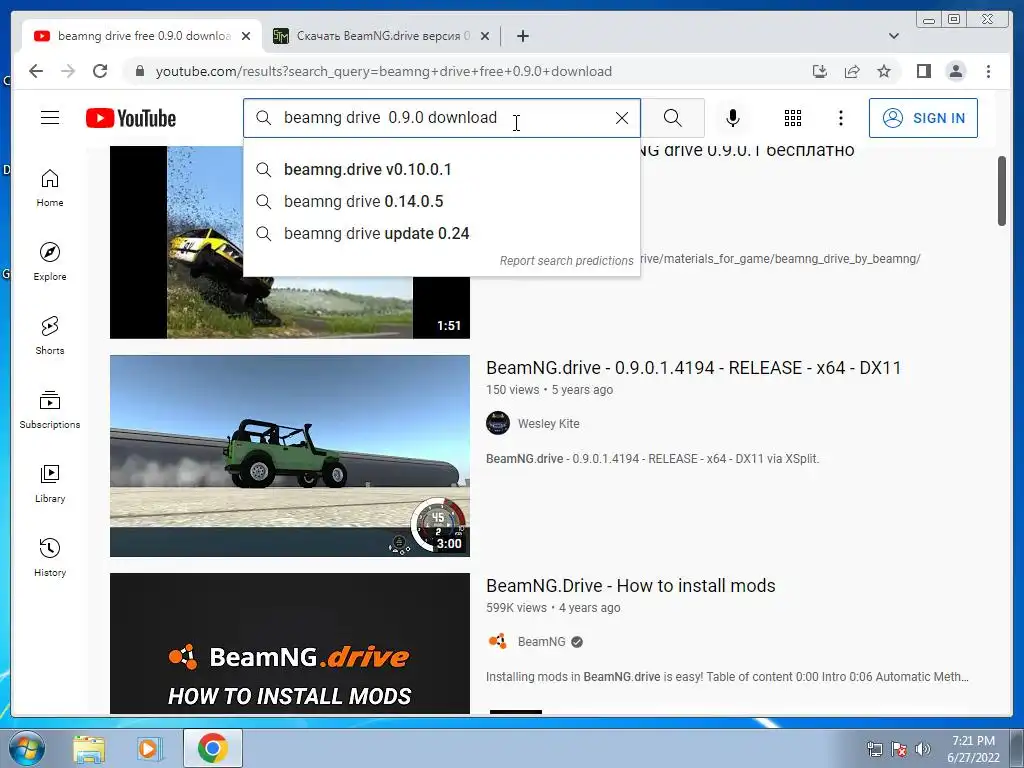This screenshot has height=768, width=1024.
Task: Open Home in the sidebar
Action: (50, 188)
